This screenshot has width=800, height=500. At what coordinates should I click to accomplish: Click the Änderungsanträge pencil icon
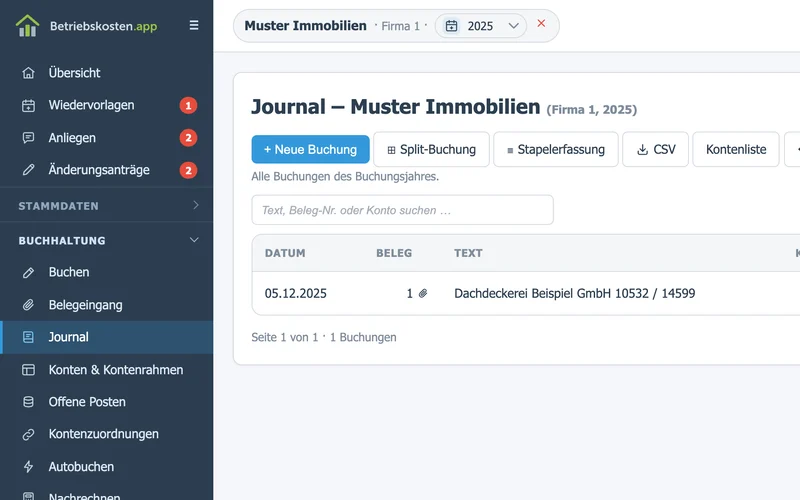pyautogui.click(x=29, y=170)
